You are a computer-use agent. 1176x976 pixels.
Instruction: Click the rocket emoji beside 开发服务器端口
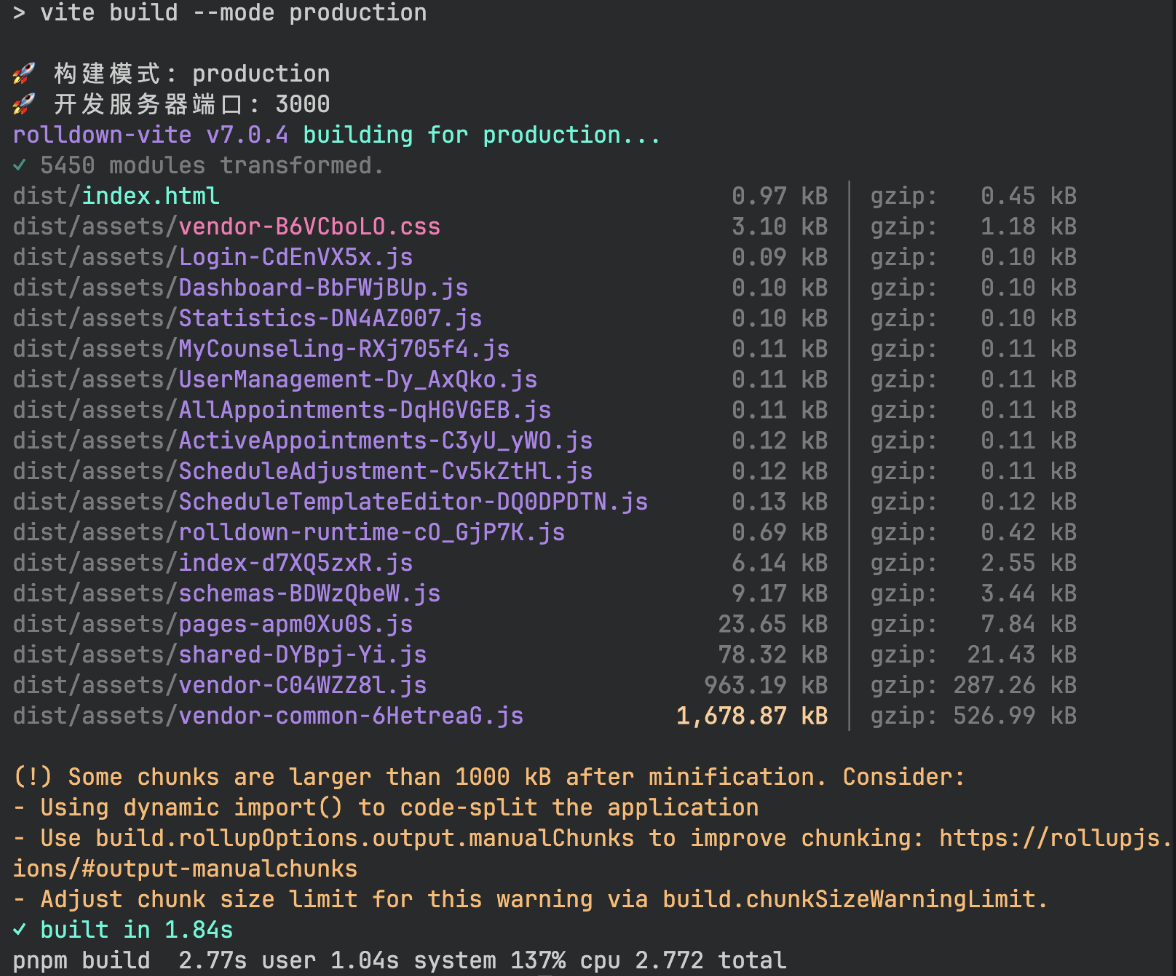coord(24,105)
